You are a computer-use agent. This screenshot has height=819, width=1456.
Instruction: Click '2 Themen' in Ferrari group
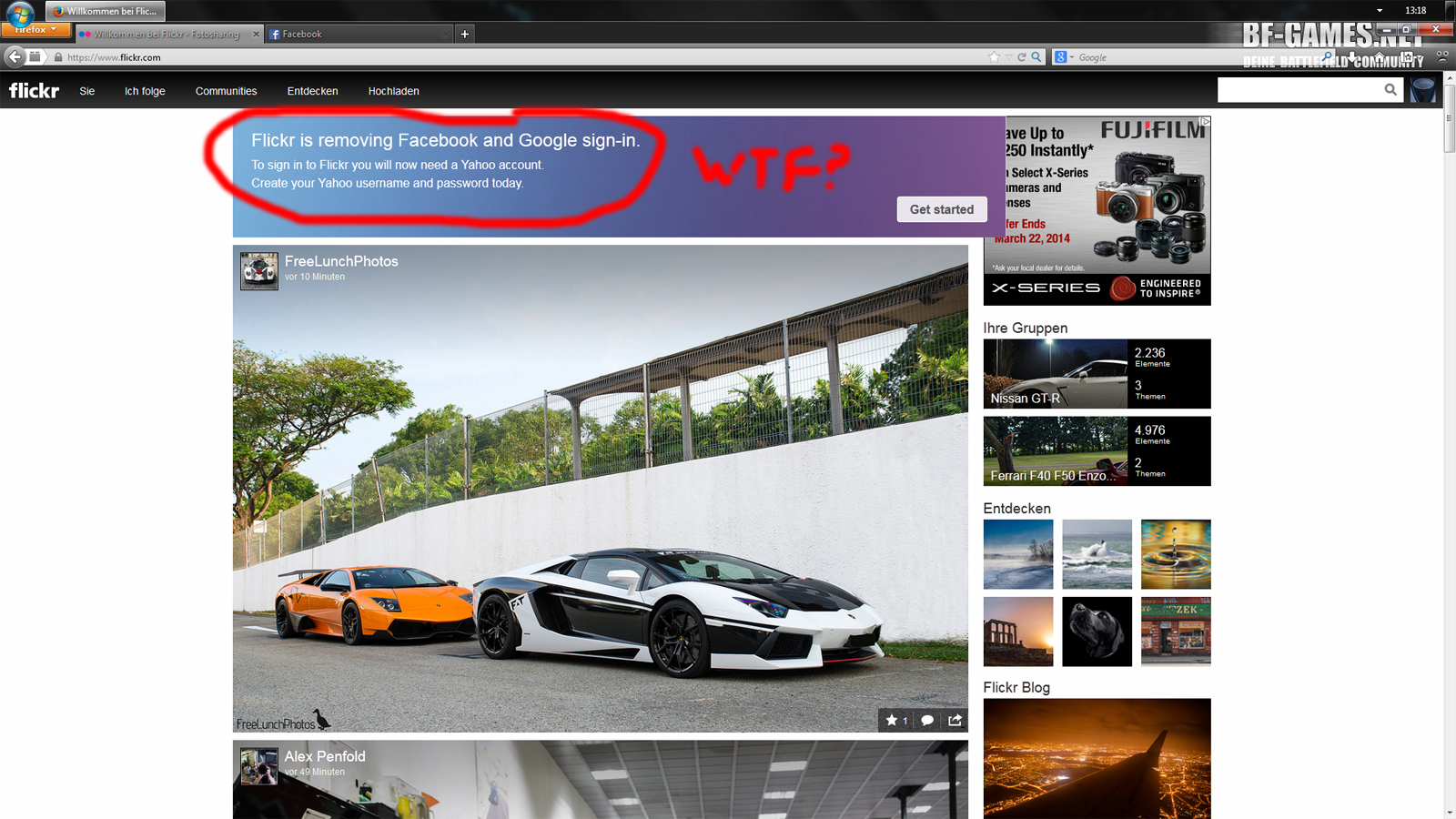pos(1149,467)
